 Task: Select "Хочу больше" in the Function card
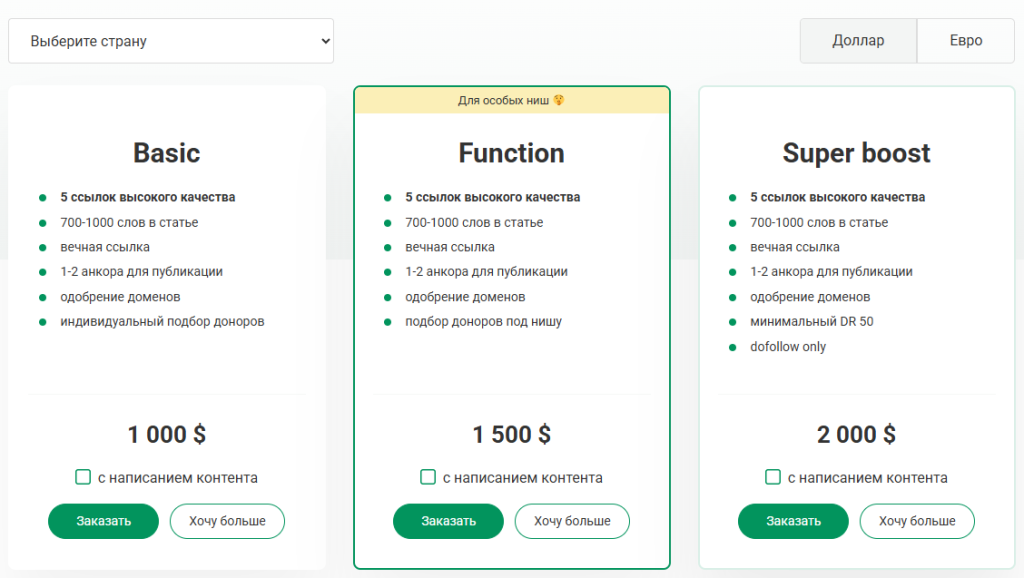pos(572,521)
